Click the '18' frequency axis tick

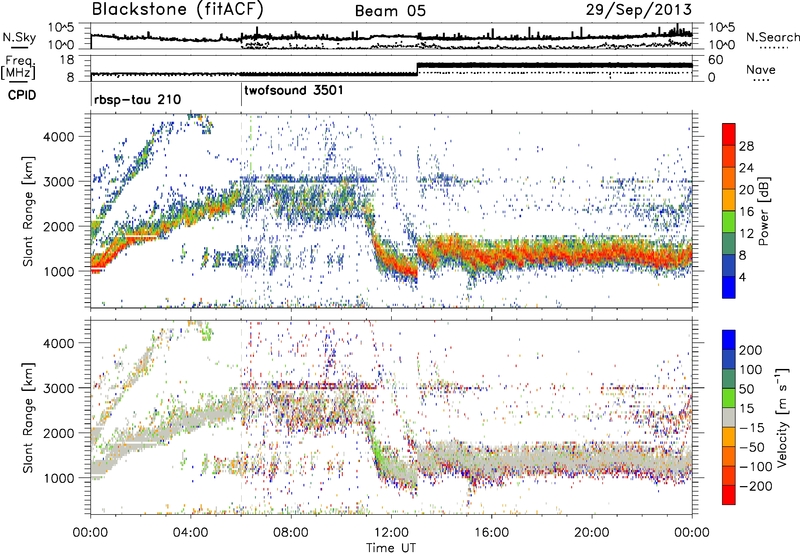pos(66,60)
